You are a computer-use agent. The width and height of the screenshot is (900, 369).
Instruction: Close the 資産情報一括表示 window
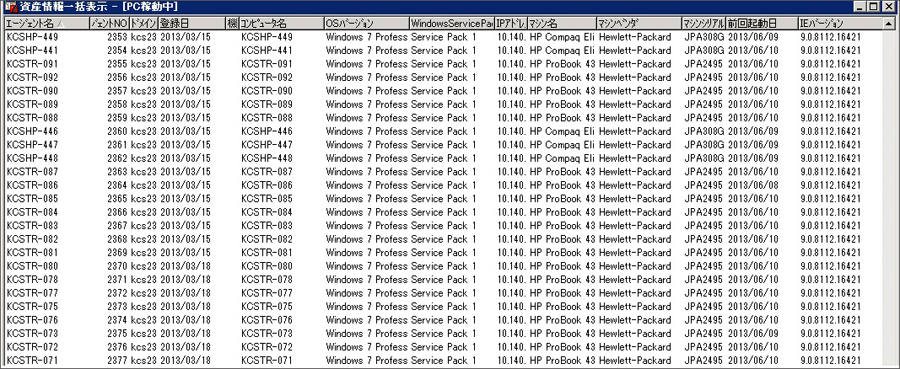(x=890, y=7)
